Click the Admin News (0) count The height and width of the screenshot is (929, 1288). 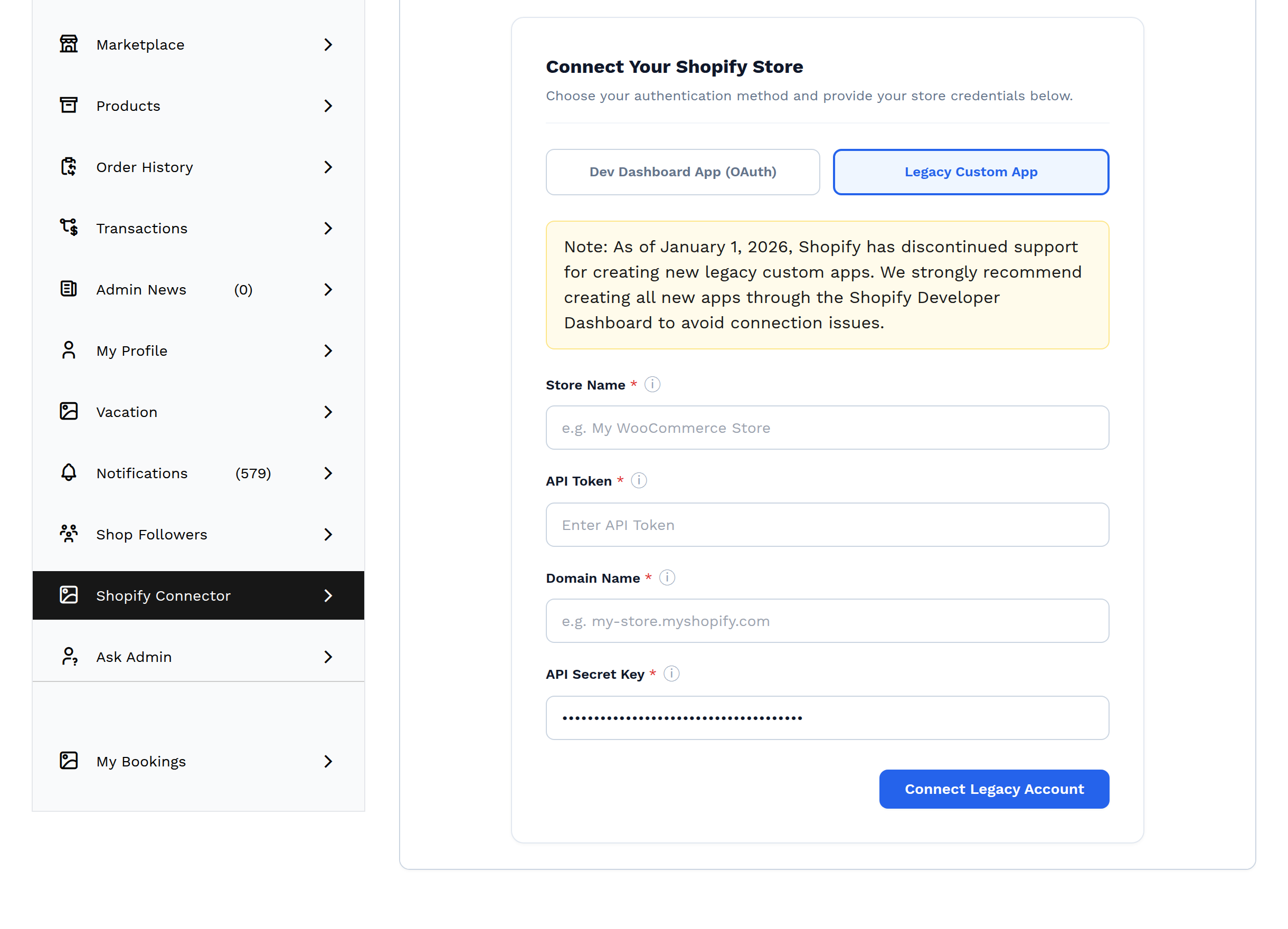[244, 290]
